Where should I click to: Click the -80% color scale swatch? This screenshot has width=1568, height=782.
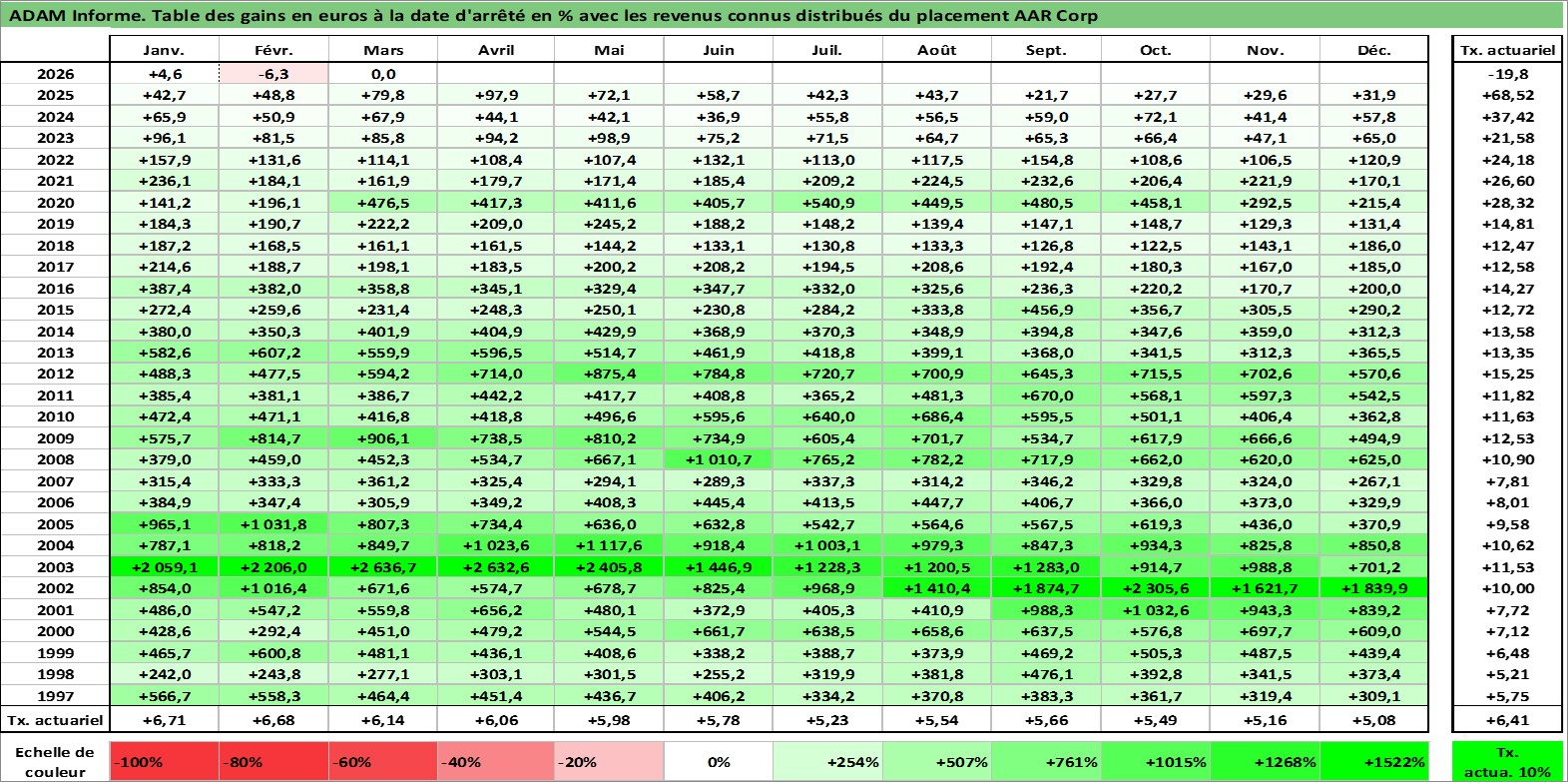(273, 761)
